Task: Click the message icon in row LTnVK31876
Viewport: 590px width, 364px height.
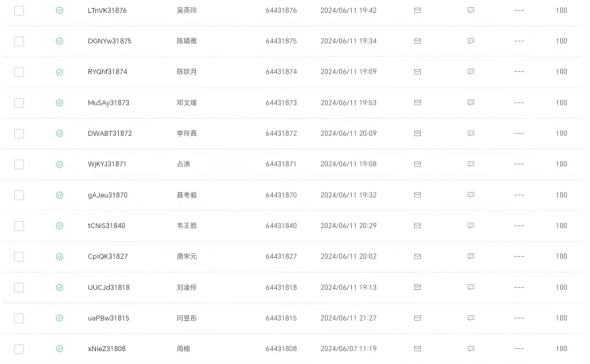Action: pyautogui.click(x=470, y=10)
